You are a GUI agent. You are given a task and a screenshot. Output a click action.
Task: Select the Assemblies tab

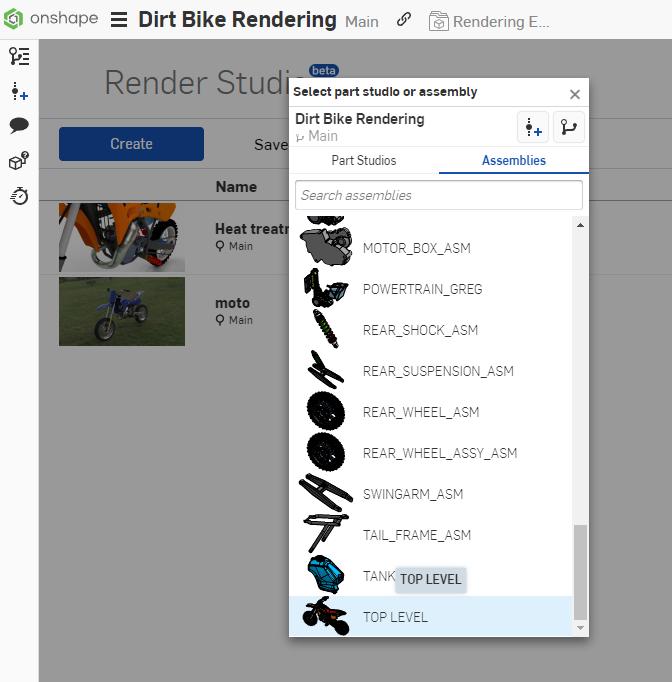(514, 160)
